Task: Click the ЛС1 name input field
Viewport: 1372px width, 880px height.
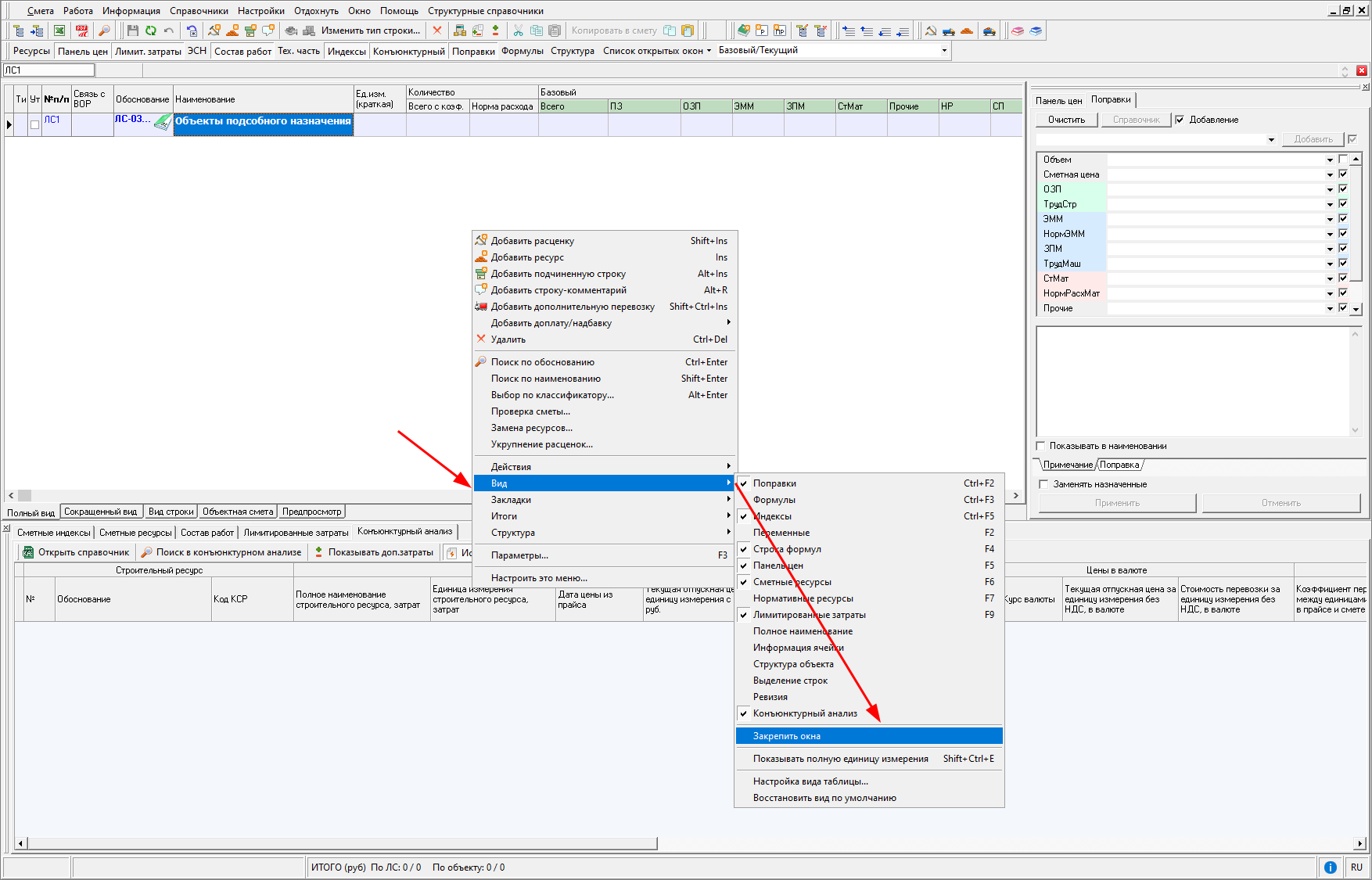Action: pyautogui.click(x=48, y=70)
